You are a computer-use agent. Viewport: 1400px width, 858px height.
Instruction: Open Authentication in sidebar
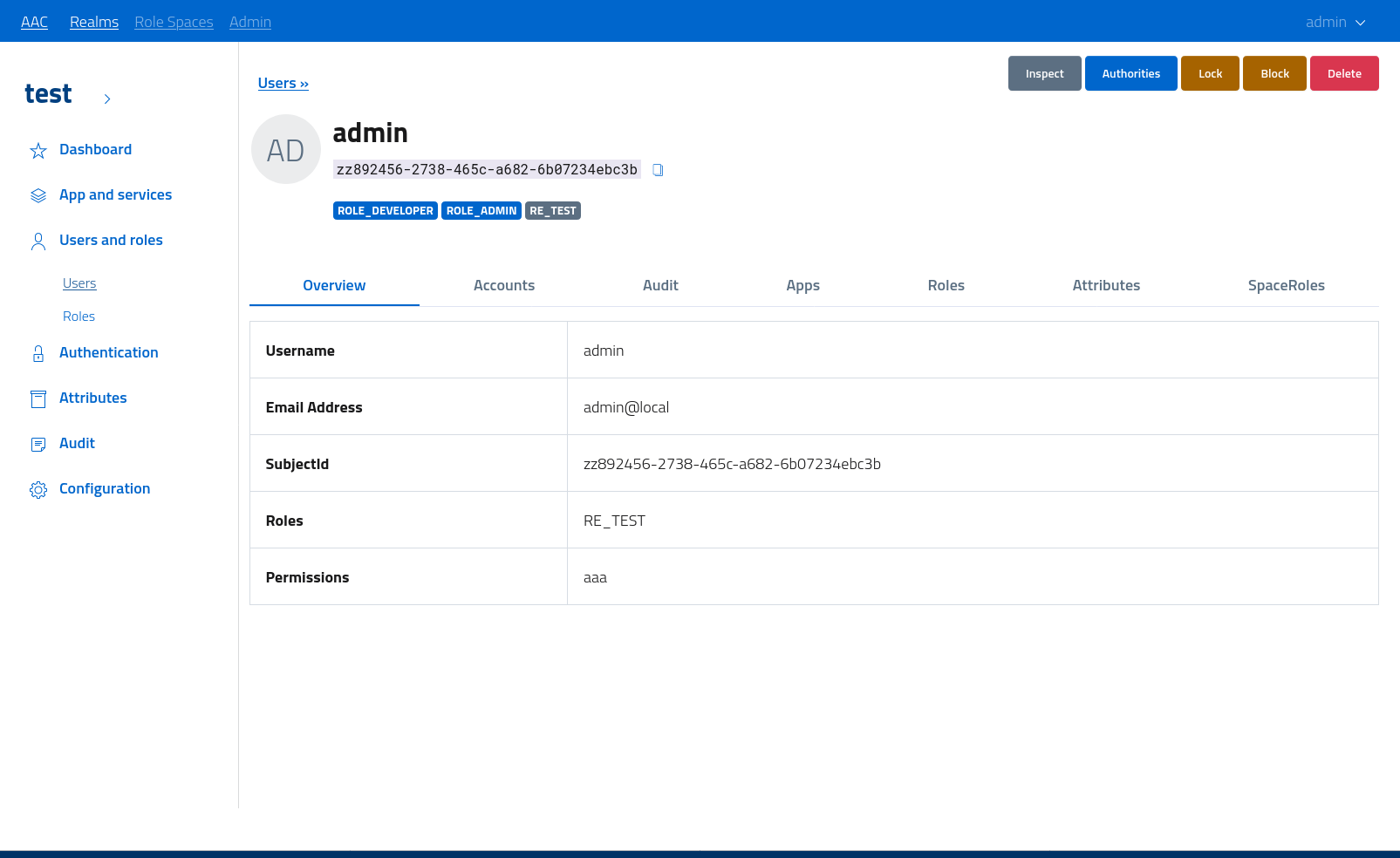coord(108,352)
